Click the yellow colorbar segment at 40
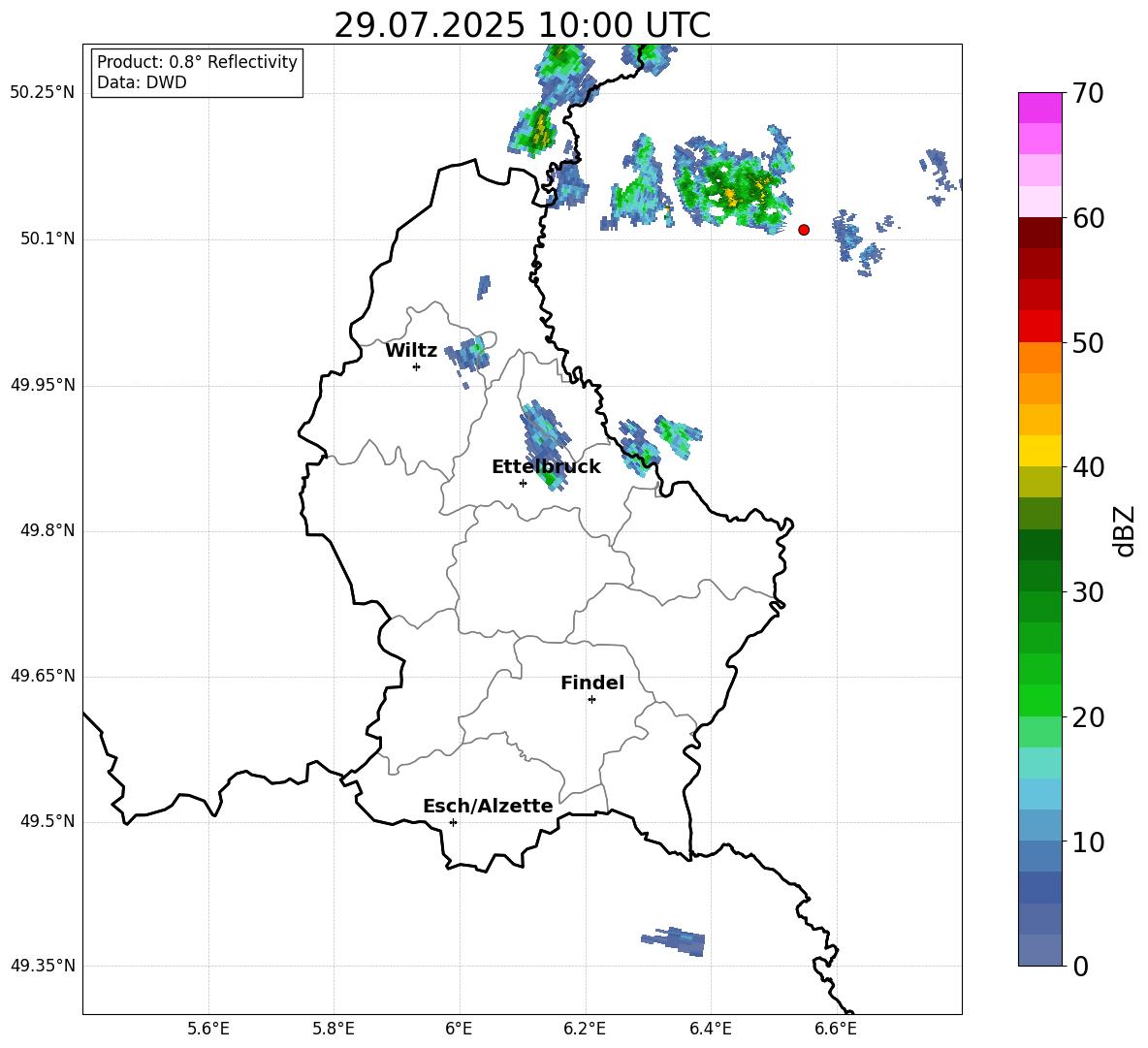The image size is (1148, 1048). (x=1039, y=451)
